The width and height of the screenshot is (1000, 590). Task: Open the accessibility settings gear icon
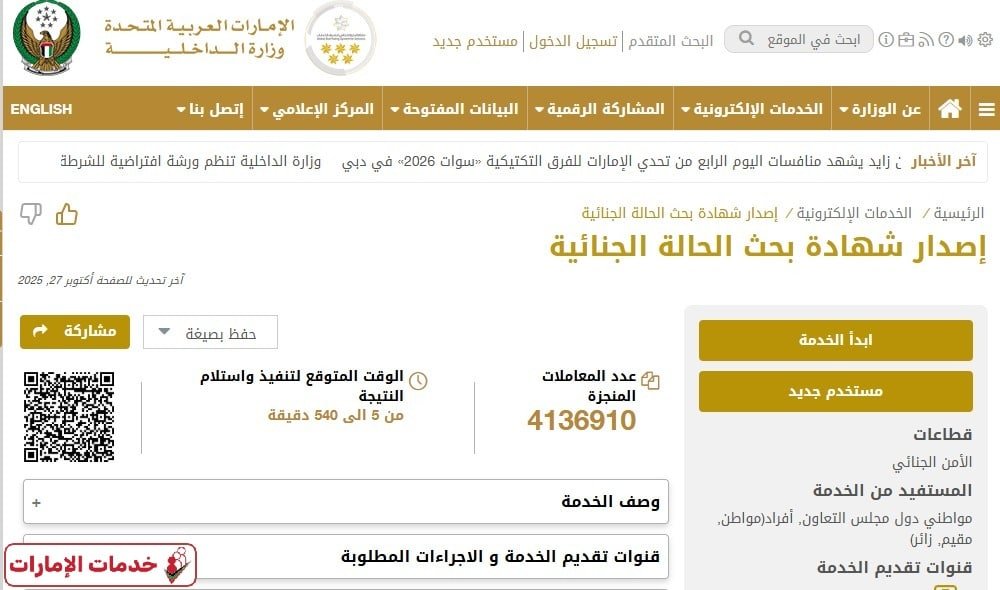[984, 39]
